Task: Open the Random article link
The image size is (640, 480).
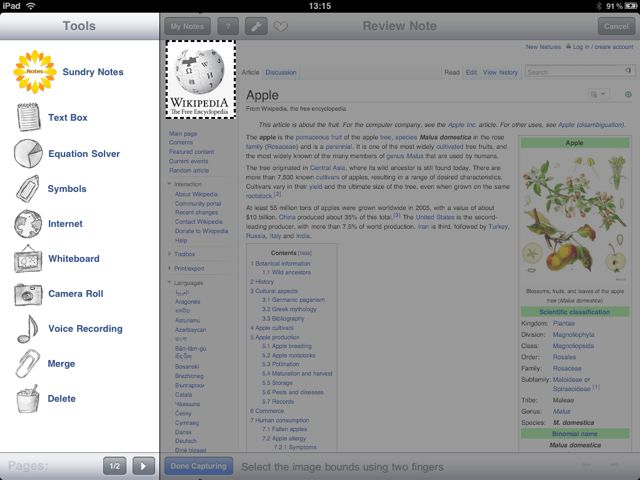Action: pyautogui.click(x=189, y=171)
